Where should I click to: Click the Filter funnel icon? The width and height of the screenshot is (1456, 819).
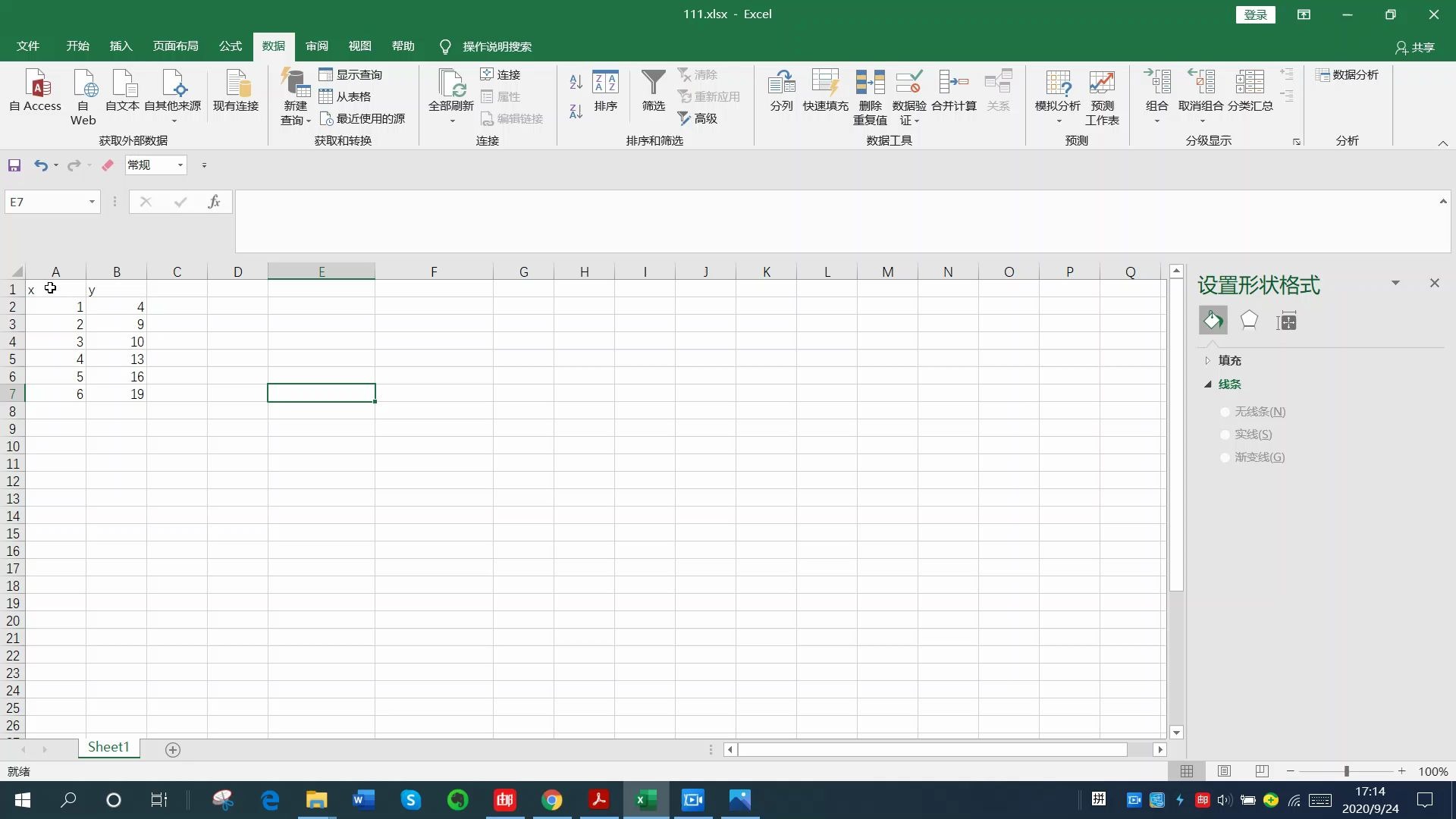pos(653,83)
